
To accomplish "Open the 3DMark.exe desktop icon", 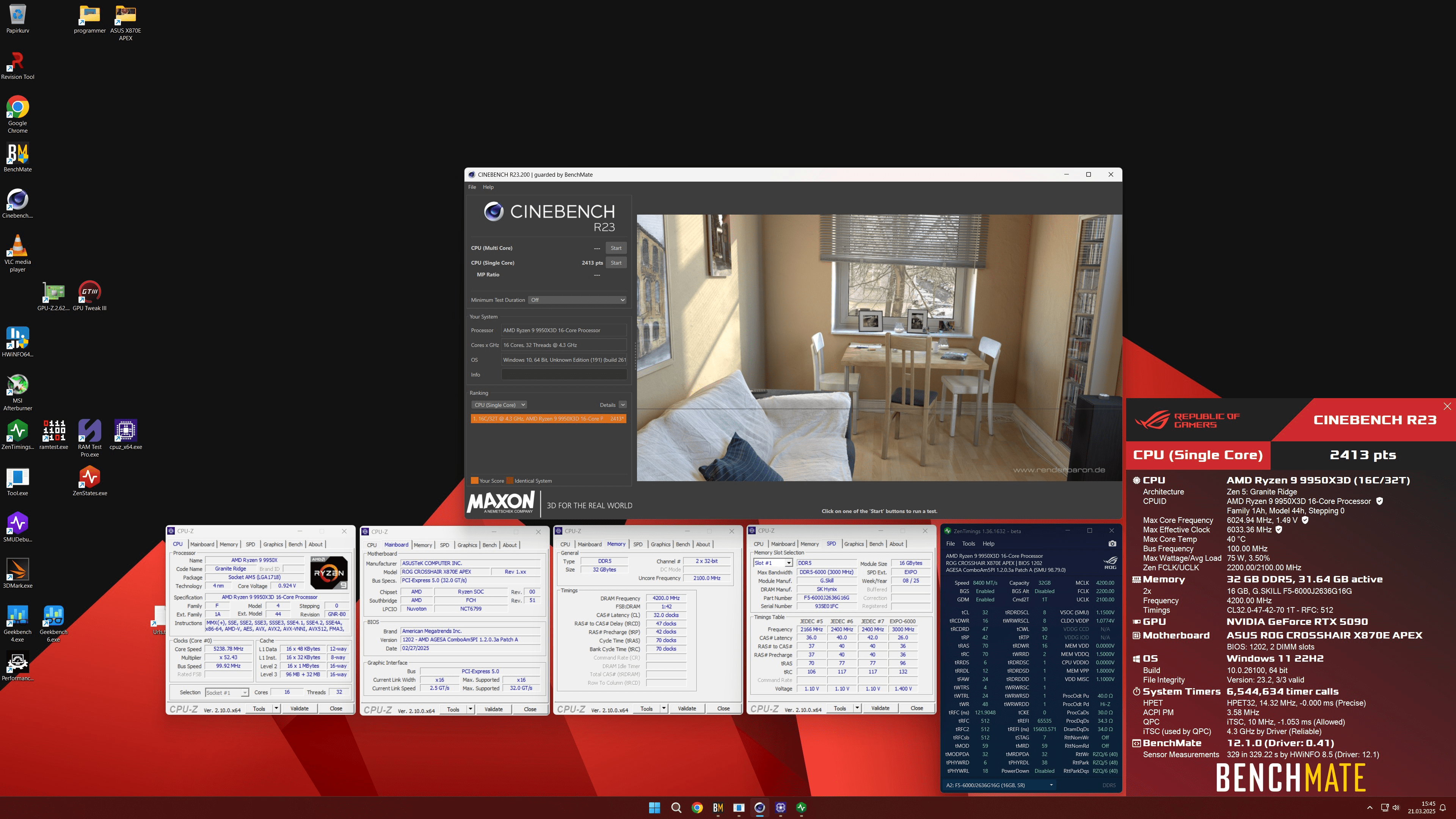I will coord(17,570).
